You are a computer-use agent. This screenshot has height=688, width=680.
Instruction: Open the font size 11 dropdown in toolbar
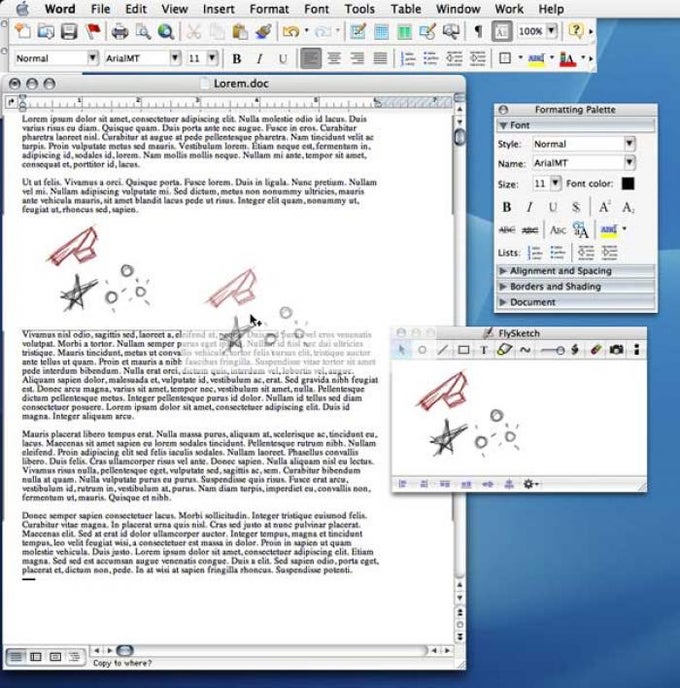(x=212, y=58)
